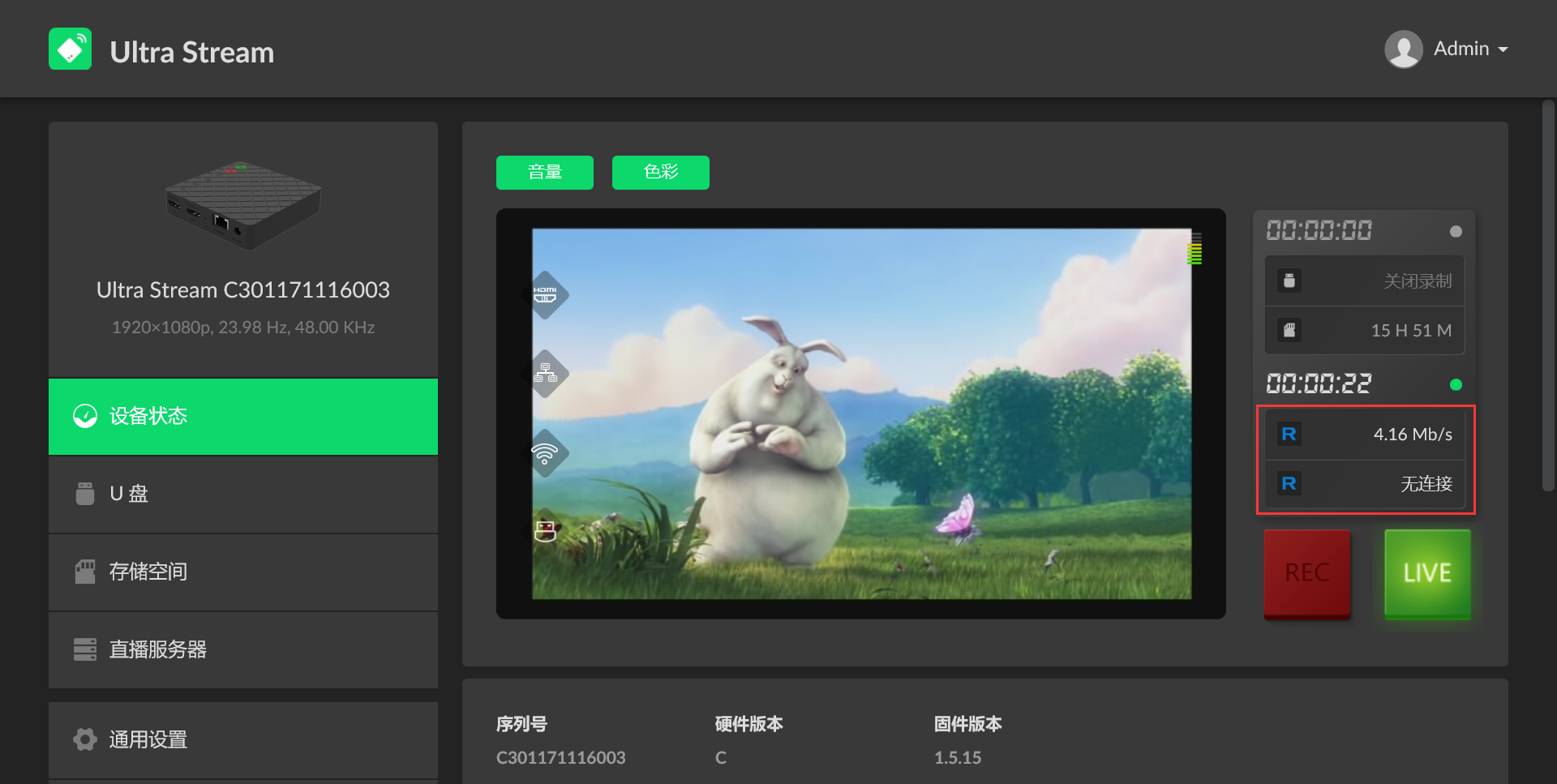Open the 存储空间 menu item
The image size is (1557, 784).
point(243,572)
